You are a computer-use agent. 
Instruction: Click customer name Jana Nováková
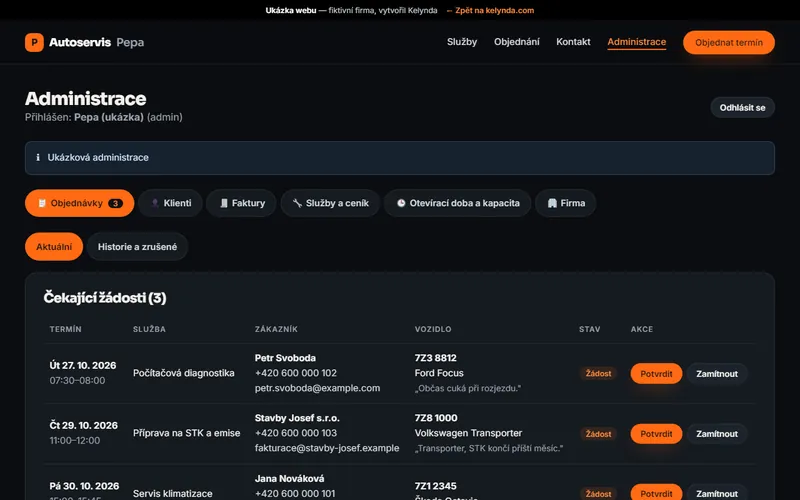click(289, 479)
